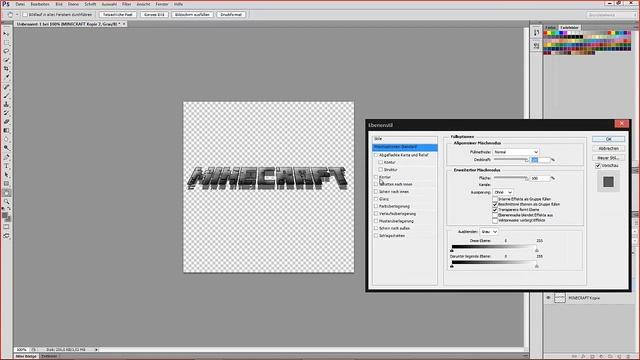Screen dimensions: 640x360
Task: Toggle Bildlauf in allen Fenstern checkbox
Action: click(25, 14)
